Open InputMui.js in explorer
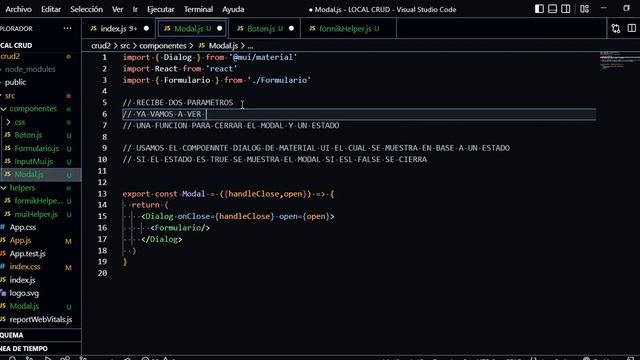This screenshot has height=360, width=640. point(33,162)
